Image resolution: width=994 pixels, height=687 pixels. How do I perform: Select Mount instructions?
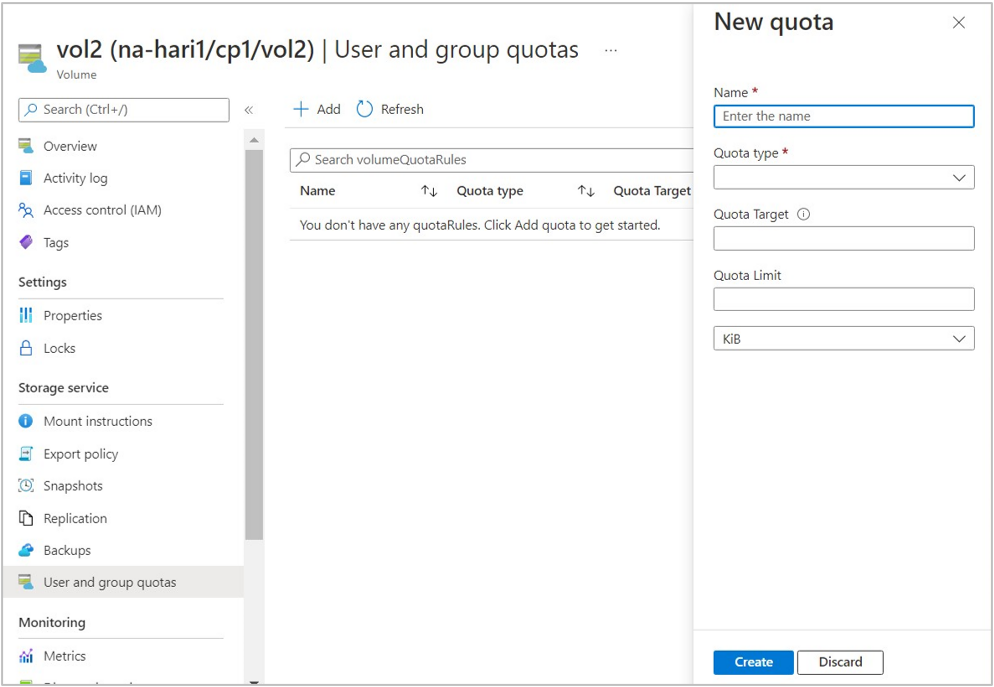(100, 421)
